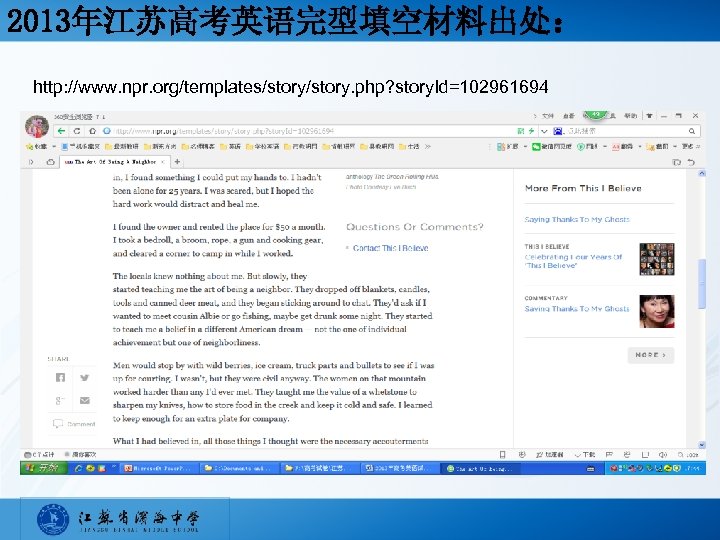720x540 pixels.
Task: Click the page scroll-down arrow
Action: tap(701, 444)
